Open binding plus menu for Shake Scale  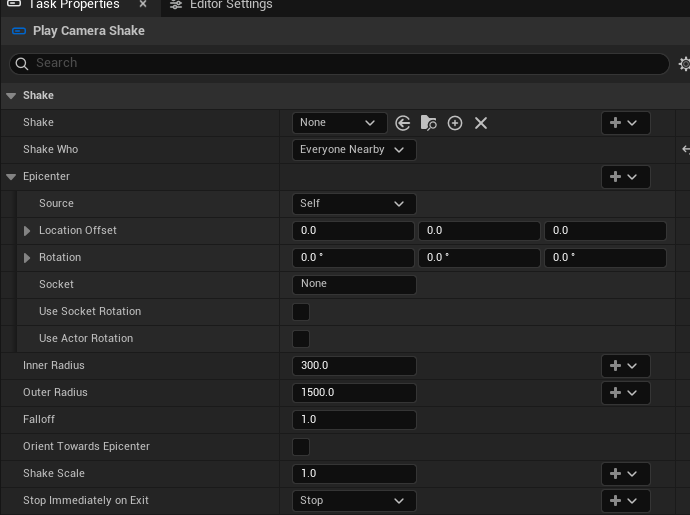click(x=625, y=474)
